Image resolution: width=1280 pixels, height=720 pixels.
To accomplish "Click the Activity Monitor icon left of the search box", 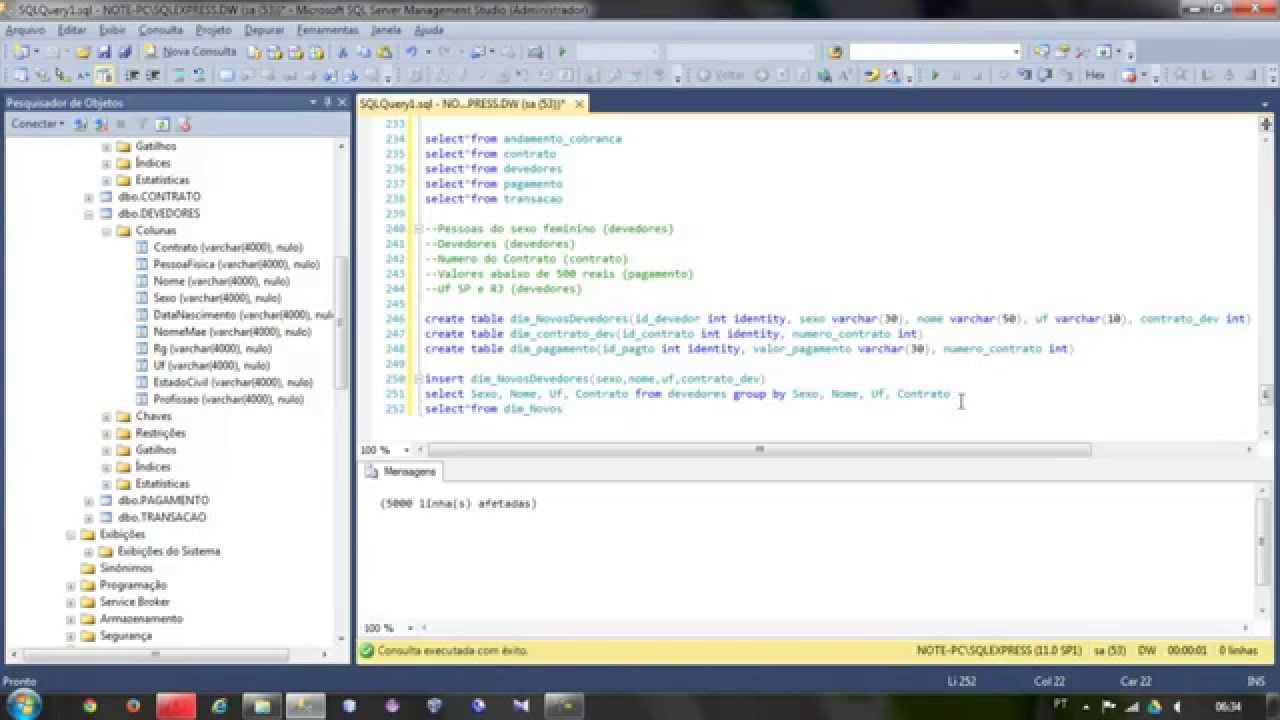I will (x=835, y=52).
